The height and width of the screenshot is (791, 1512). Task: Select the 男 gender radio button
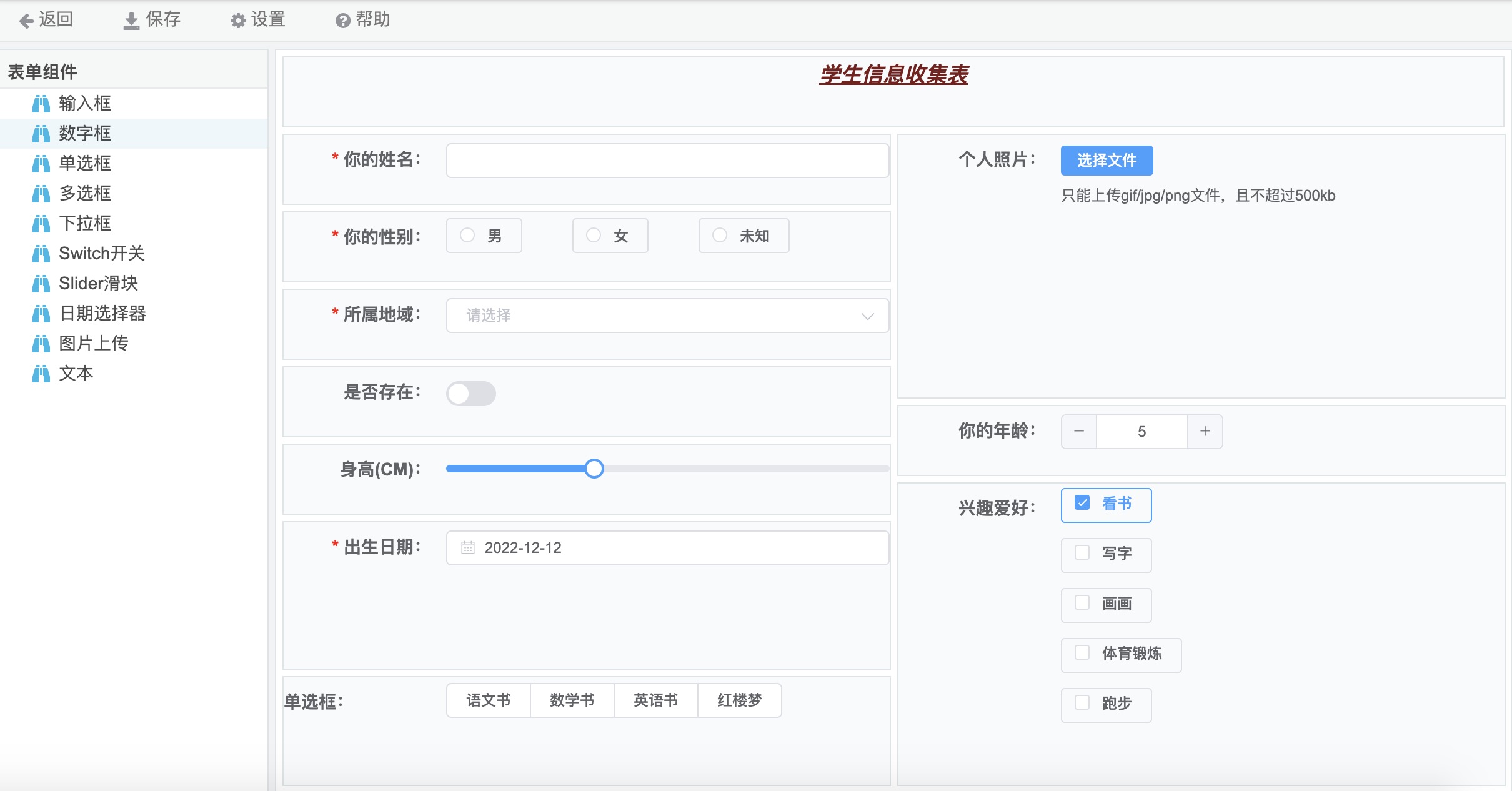467,236
